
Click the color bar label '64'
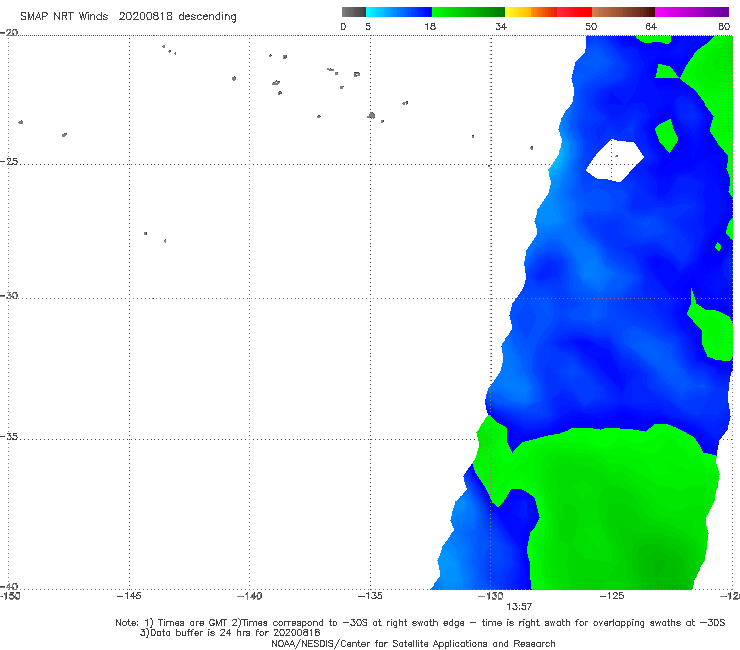click(x=651, y=27)
